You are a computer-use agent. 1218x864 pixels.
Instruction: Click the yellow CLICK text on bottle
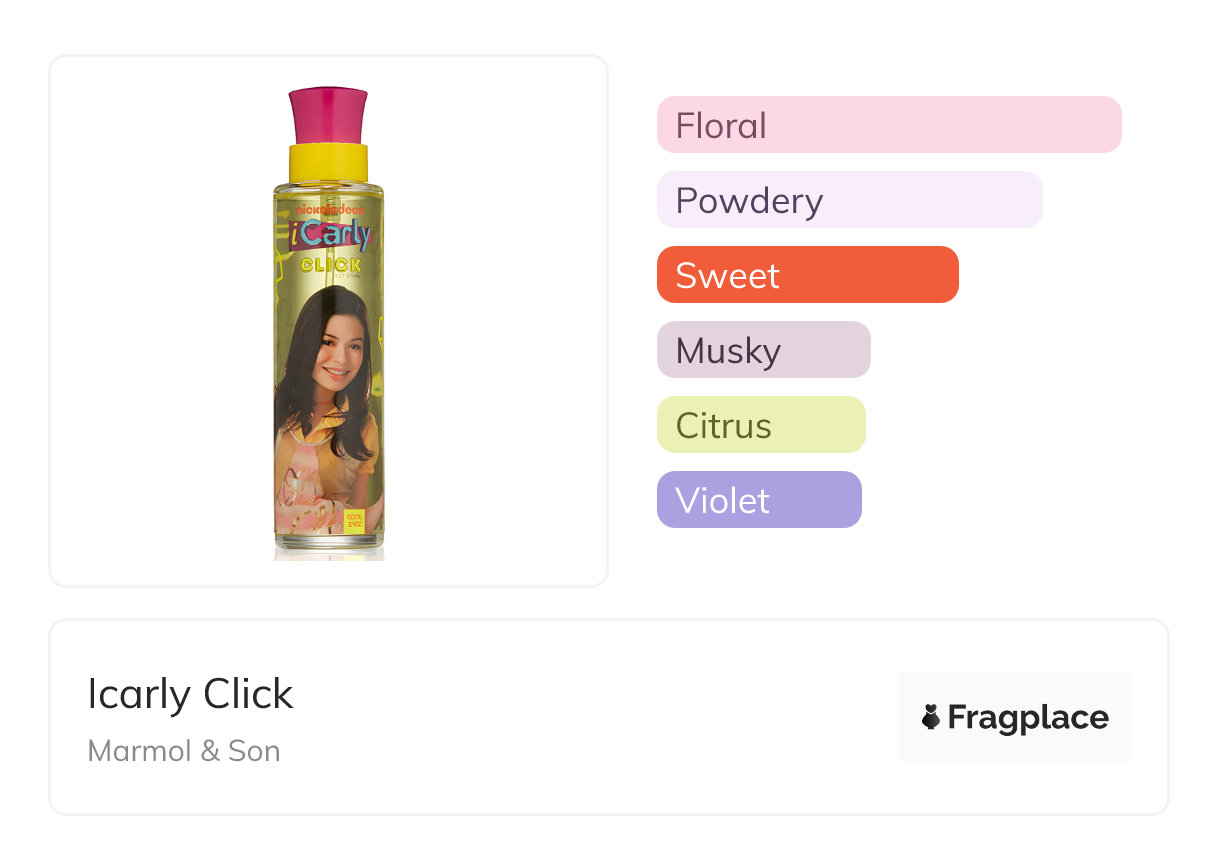(329, 265)
